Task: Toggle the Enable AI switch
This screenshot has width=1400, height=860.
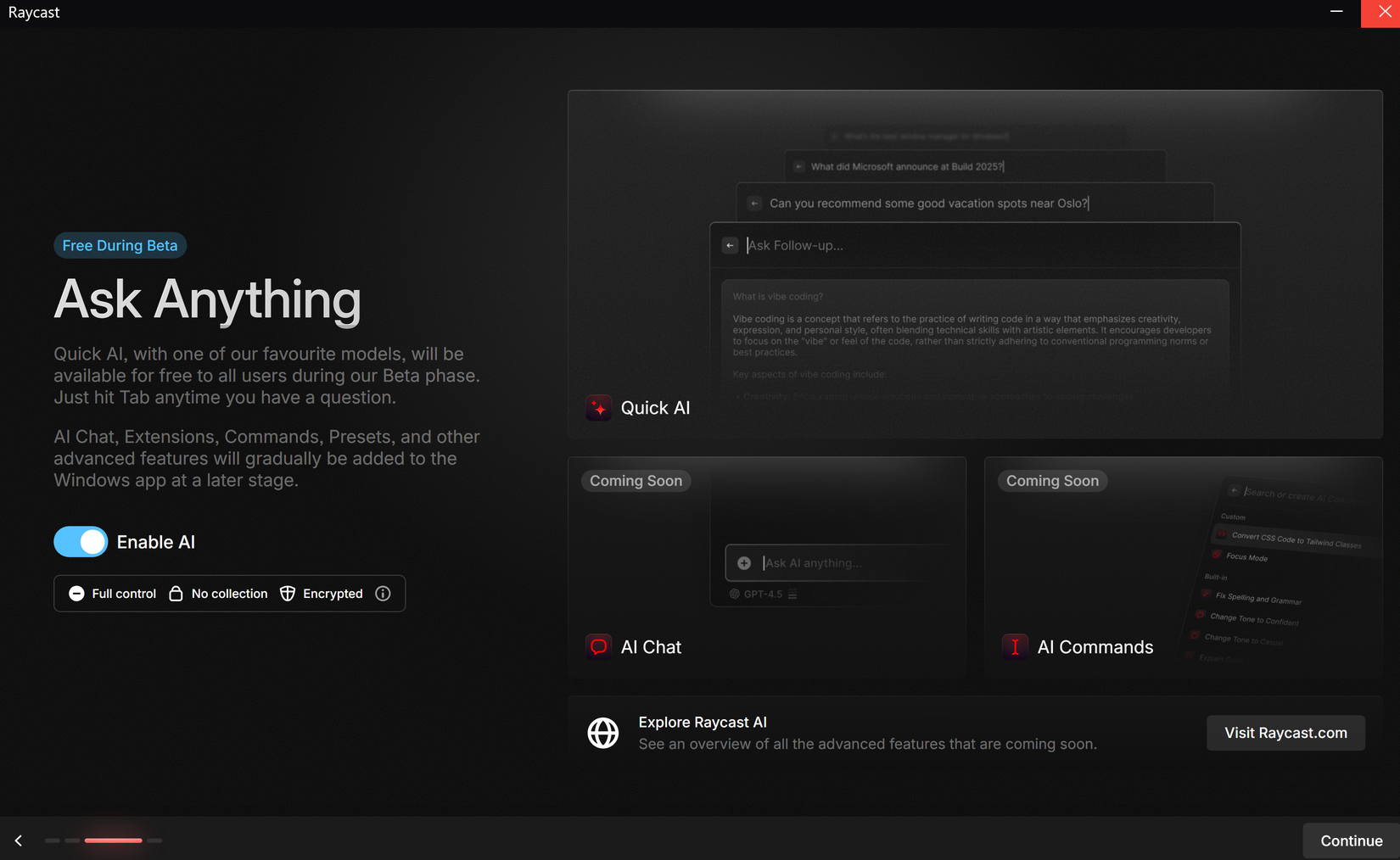Action: 81,542
